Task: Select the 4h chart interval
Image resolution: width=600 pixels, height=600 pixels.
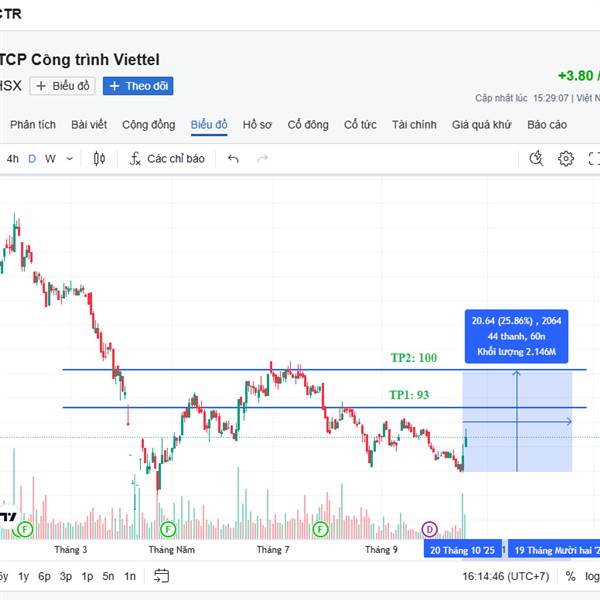Action: point(13,158)
